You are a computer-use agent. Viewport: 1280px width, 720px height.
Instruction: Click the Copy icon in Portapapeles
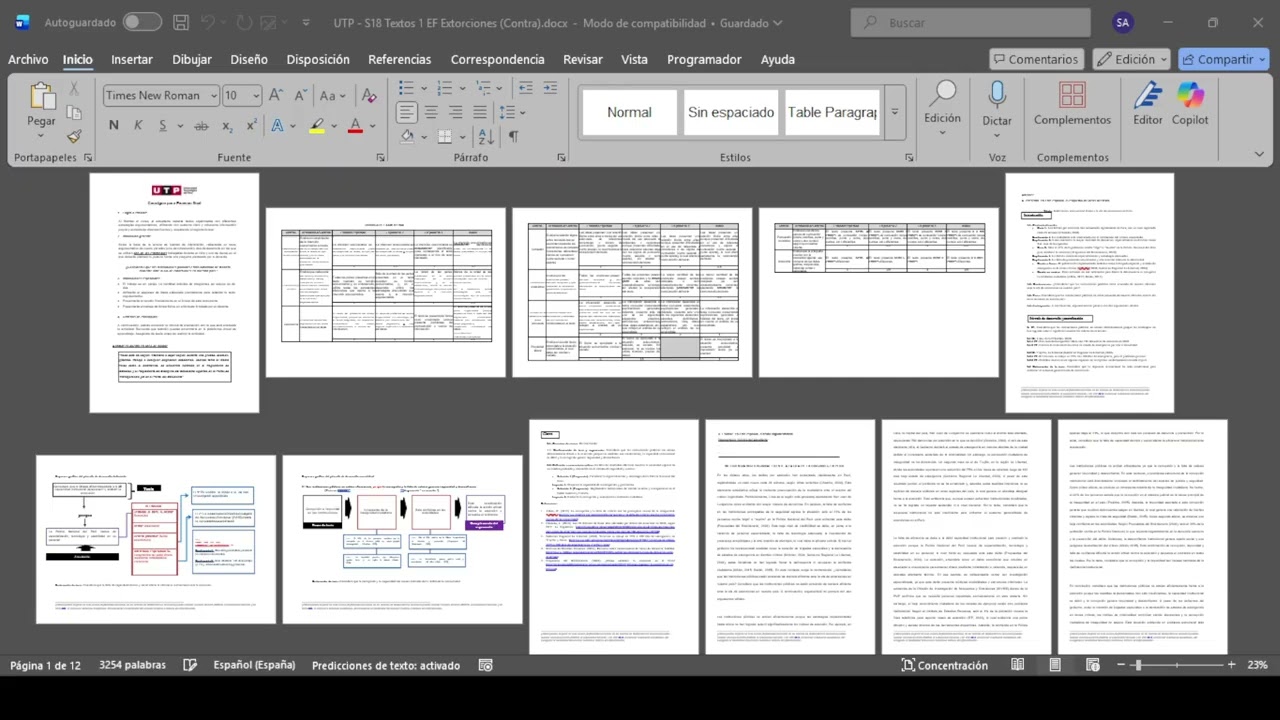[73, 113]
